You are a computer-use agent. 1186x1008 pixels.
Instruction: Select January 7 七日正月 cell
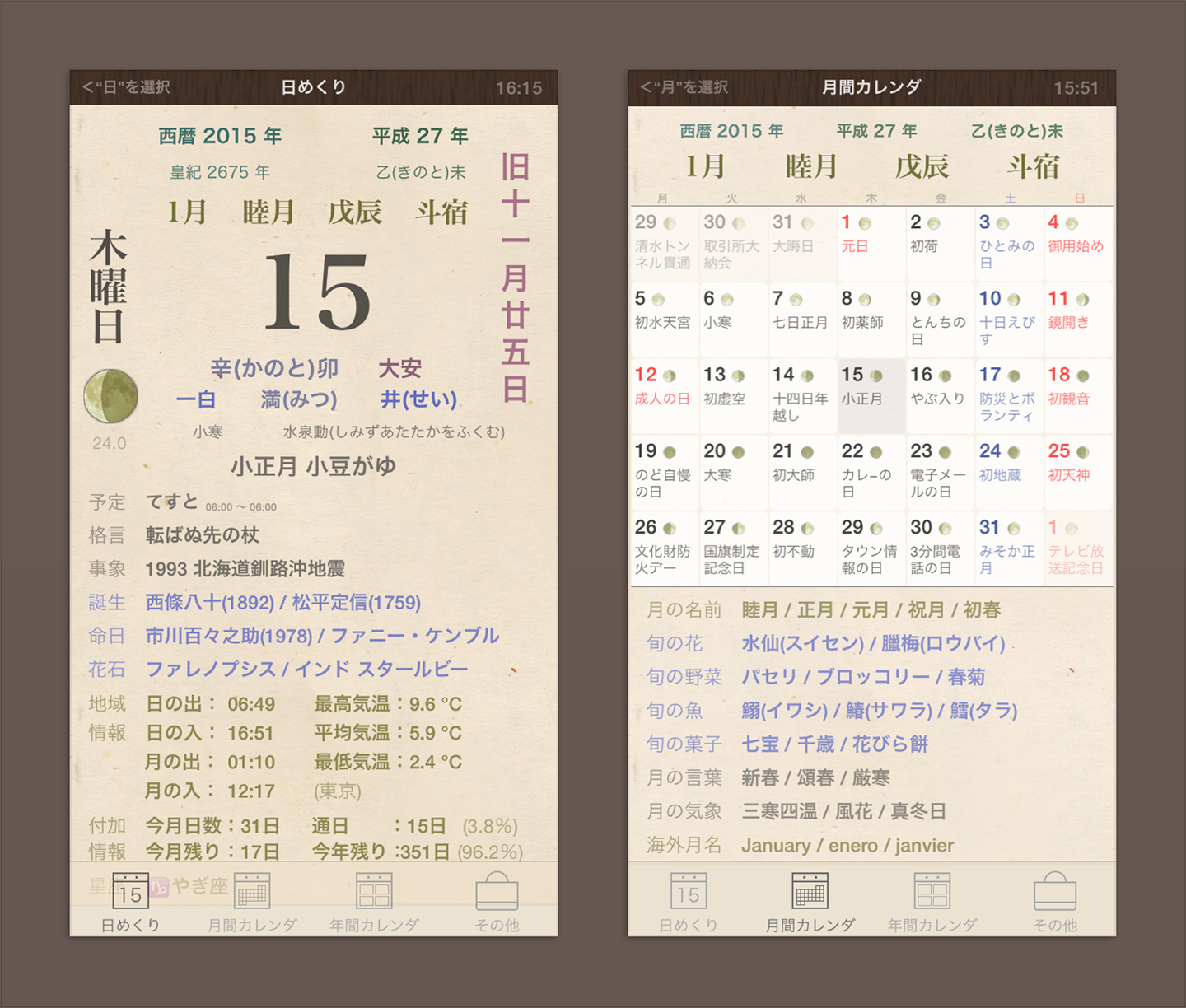point(802,320)
